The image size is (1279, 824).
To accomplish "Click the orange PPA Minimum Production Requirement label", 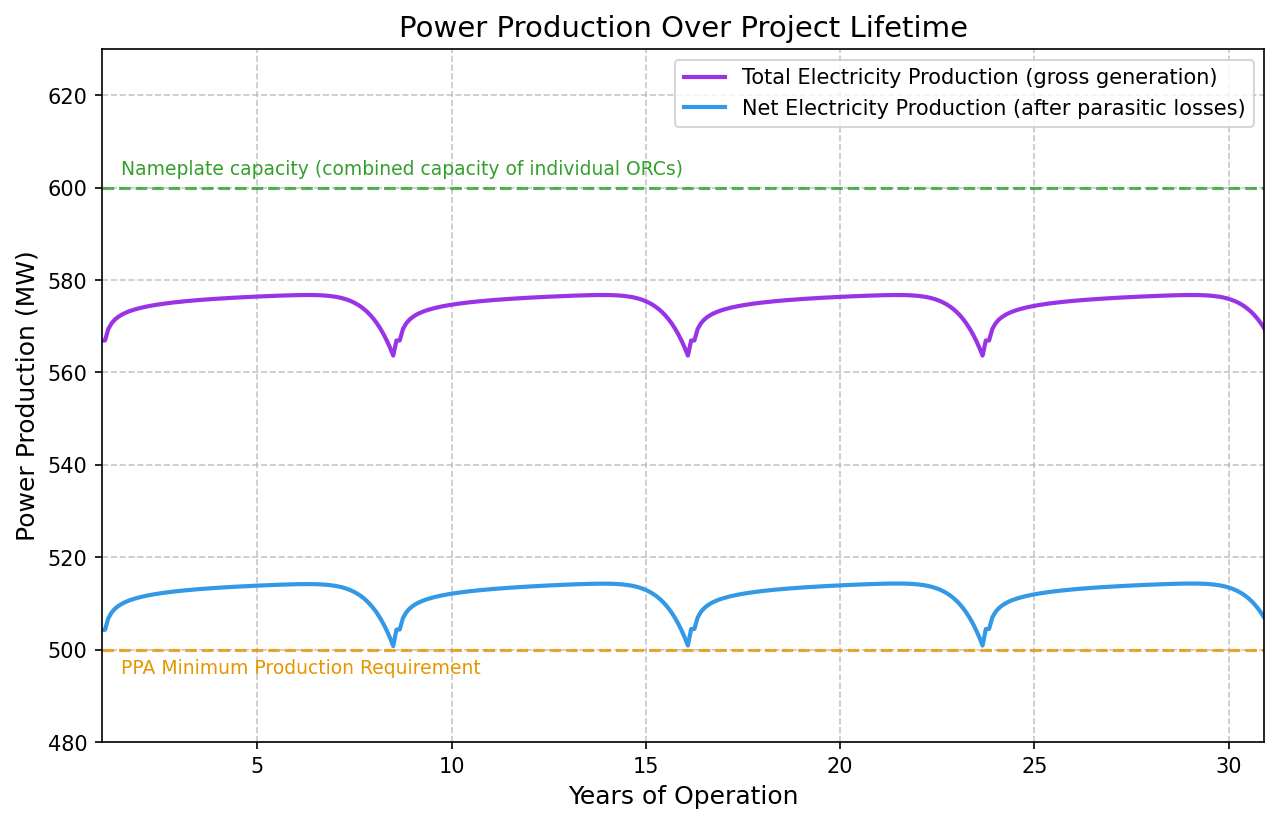I will click(300, 668).
